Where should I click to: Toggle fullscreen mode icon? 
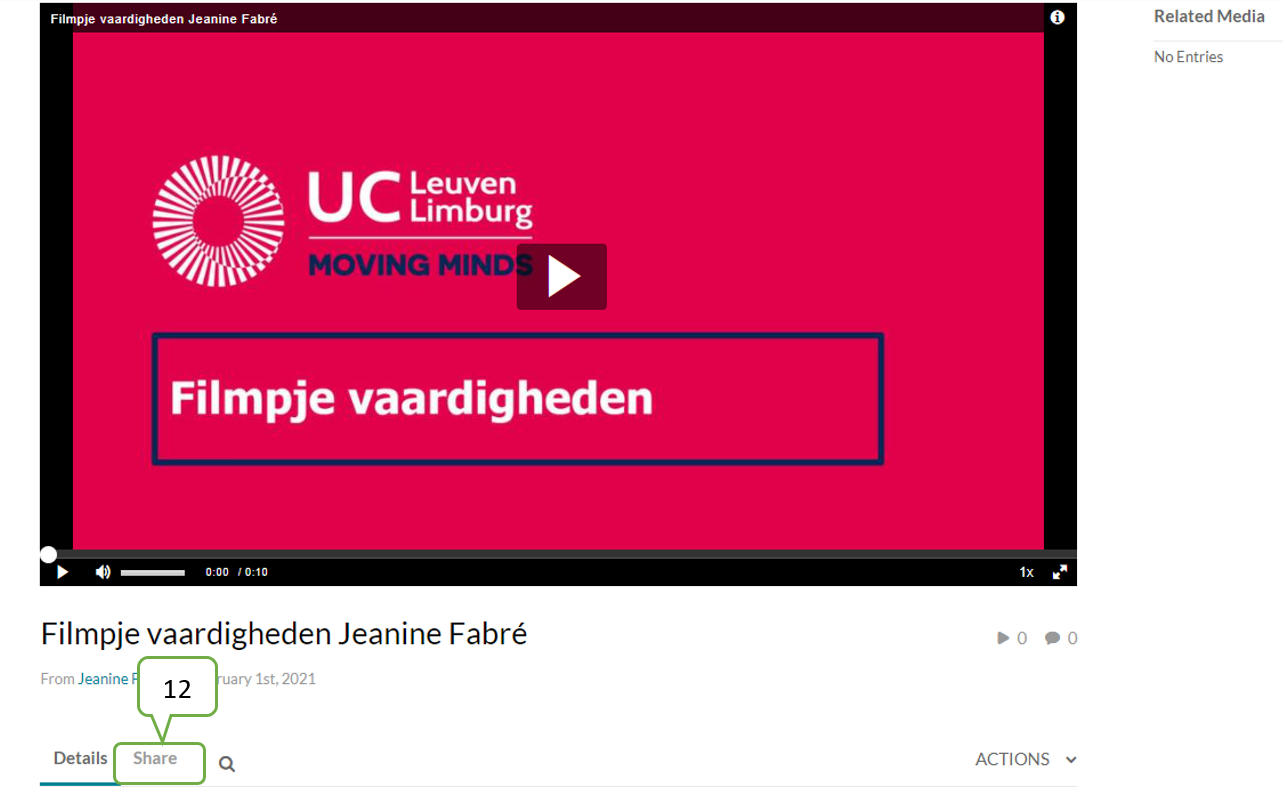click(1060, 572)
